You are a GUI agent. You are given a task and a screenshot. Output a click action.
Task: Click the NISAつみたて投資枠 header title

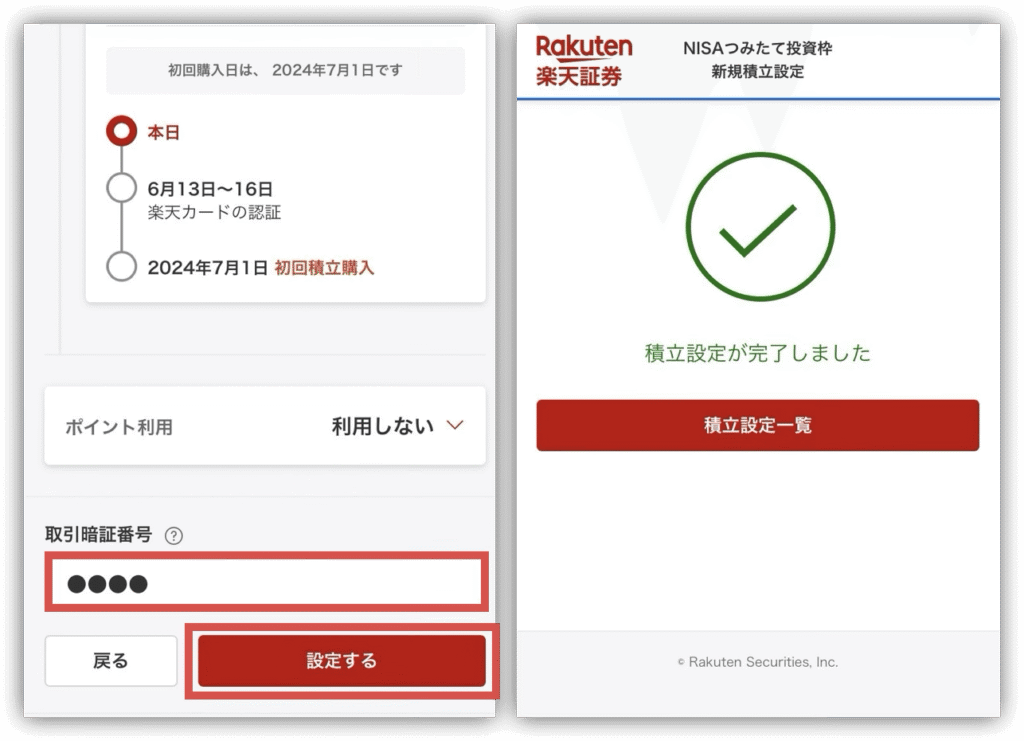[758, 48]
